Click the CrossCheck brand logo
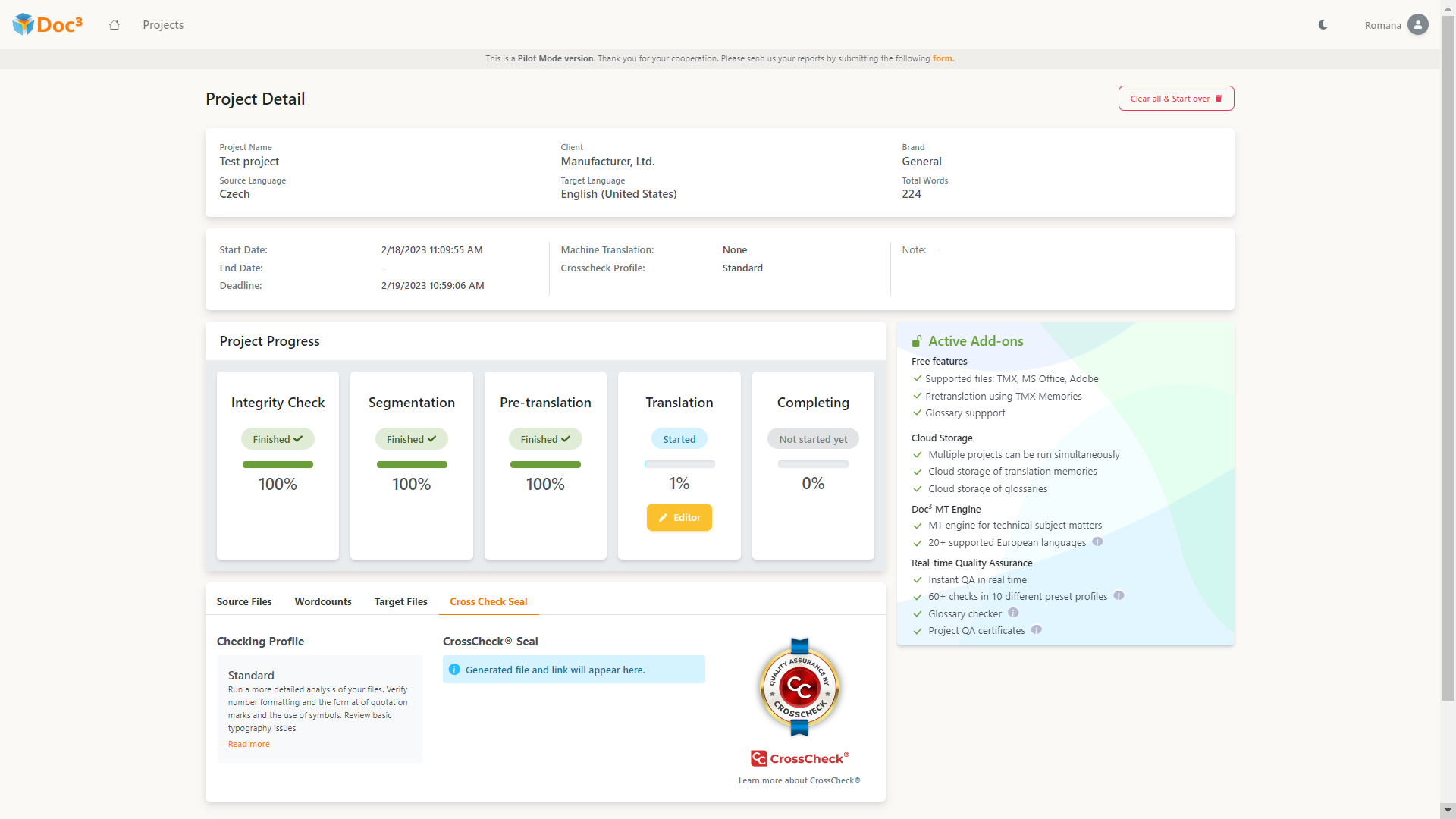This screenshot has height=819, width=1456. pos(799,758)
